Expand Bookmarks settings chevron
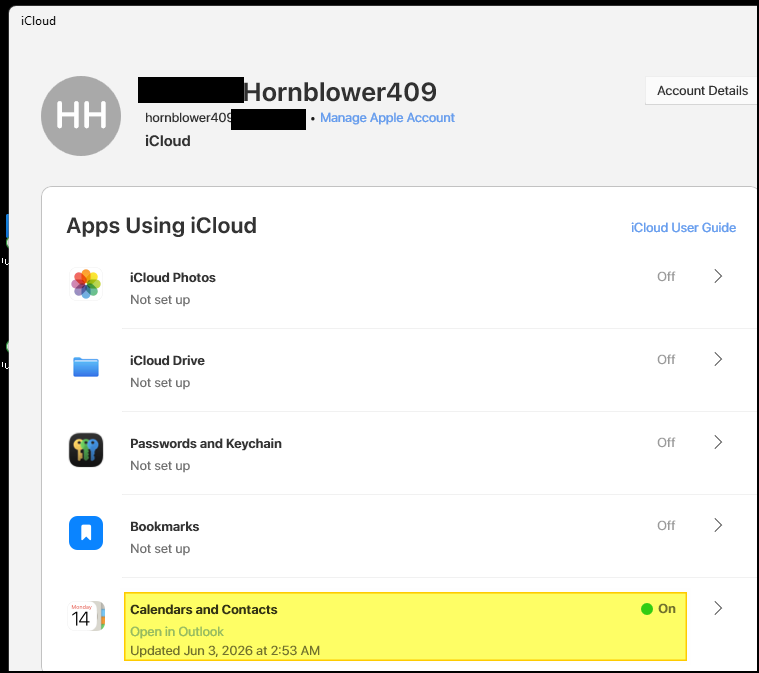This screenshot has height=673, width=759. tap(718, 525)
